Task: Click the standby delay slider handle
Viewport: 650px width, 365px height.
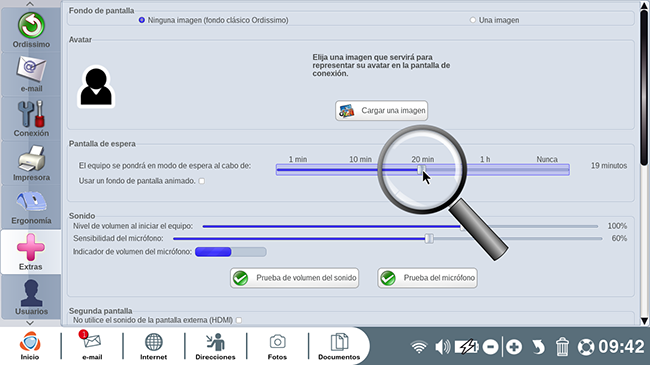Action: pos(421,169)
